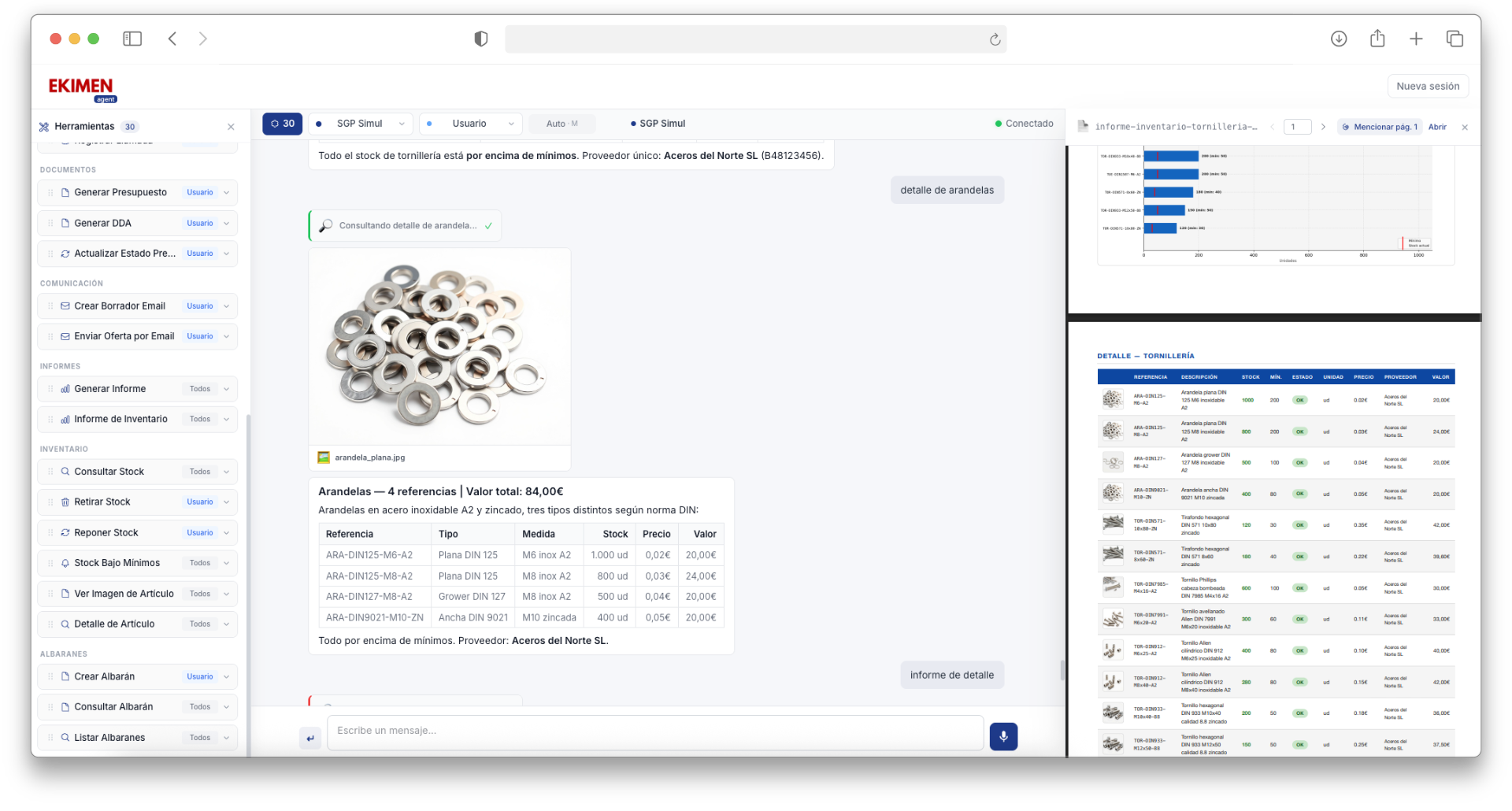The width and height of the screenshot is (1512, 811).
Task: Open the Usuario dropdown in toolbar
Action: click(x=471, y=124)
